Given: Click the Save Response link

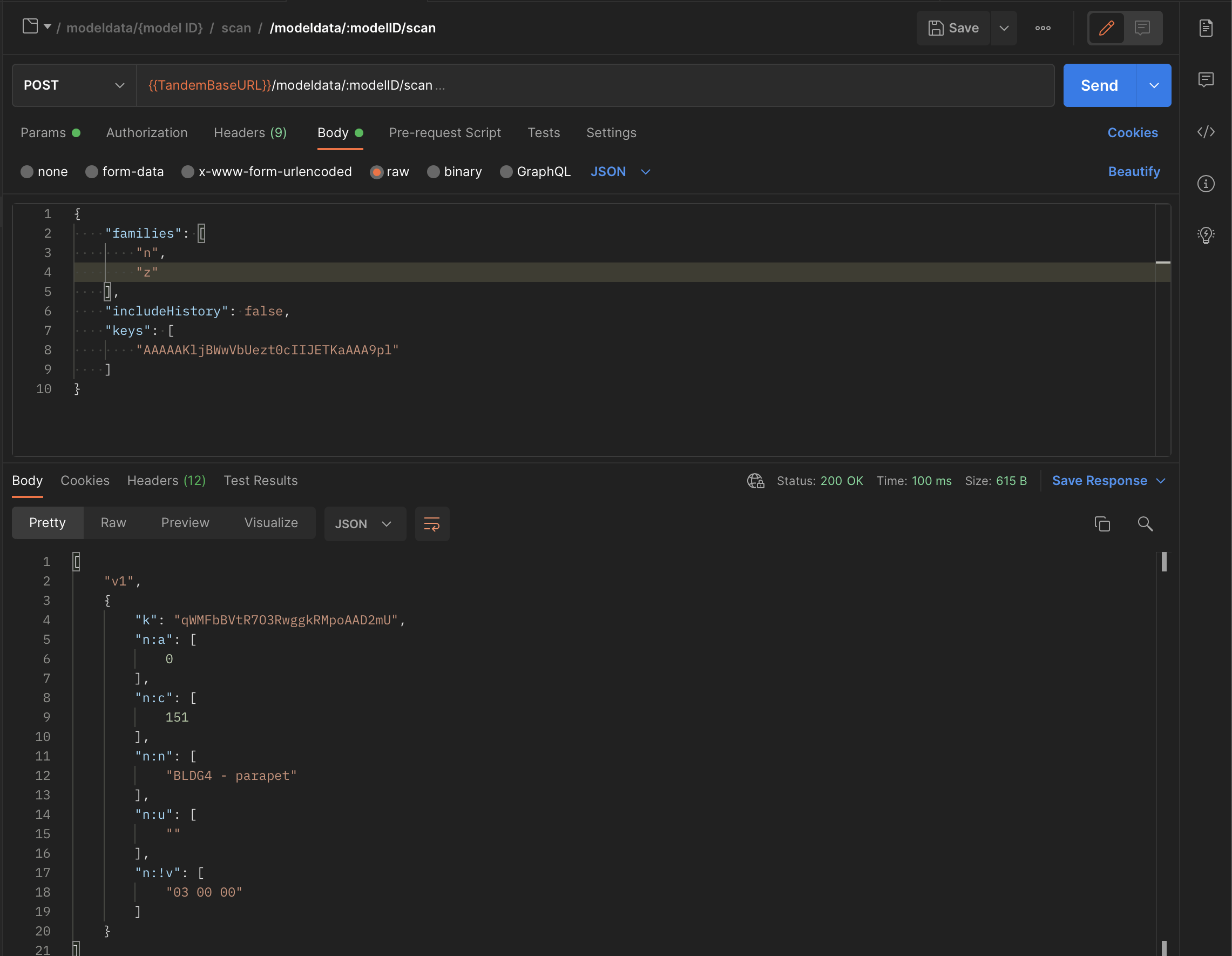Looking at the screenshot, I should [x=1099, y=481].
